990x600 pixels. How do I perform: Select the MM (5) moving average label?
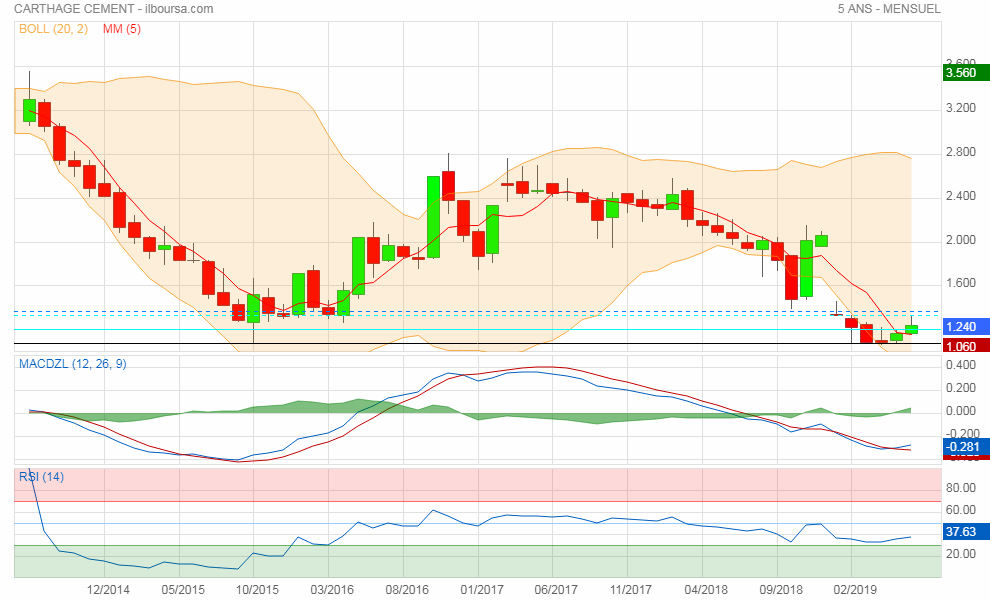pyautogui.click(x=122, y=29)
